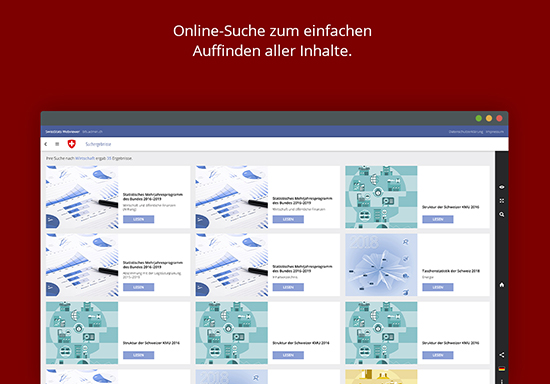The image size is (550, 384).
Task: Click the Wirtschaft search term link
Action: pyautogui.click(x=85, y=159)
